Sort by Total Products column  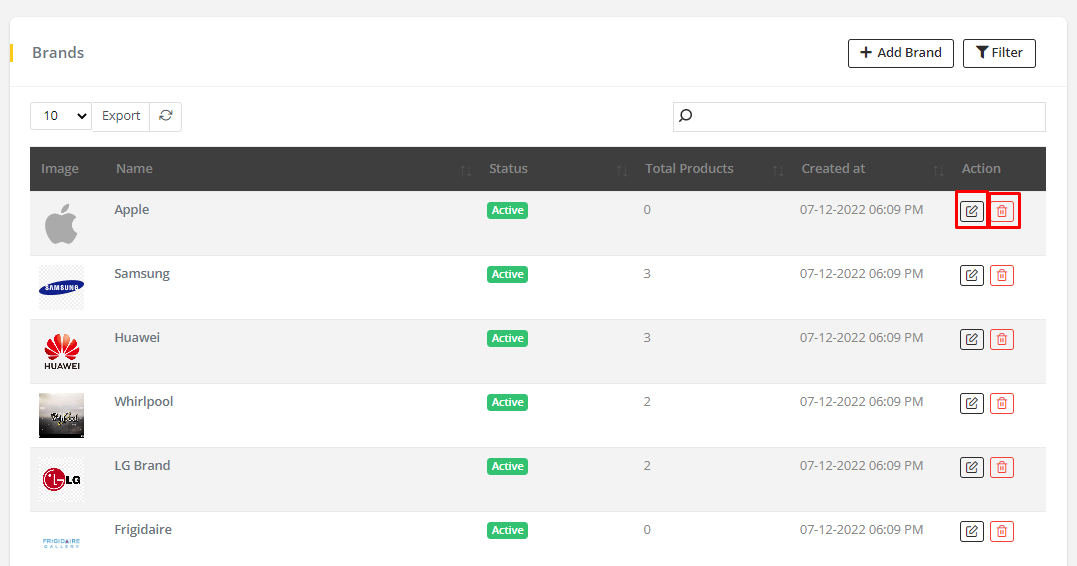[689, 169]
